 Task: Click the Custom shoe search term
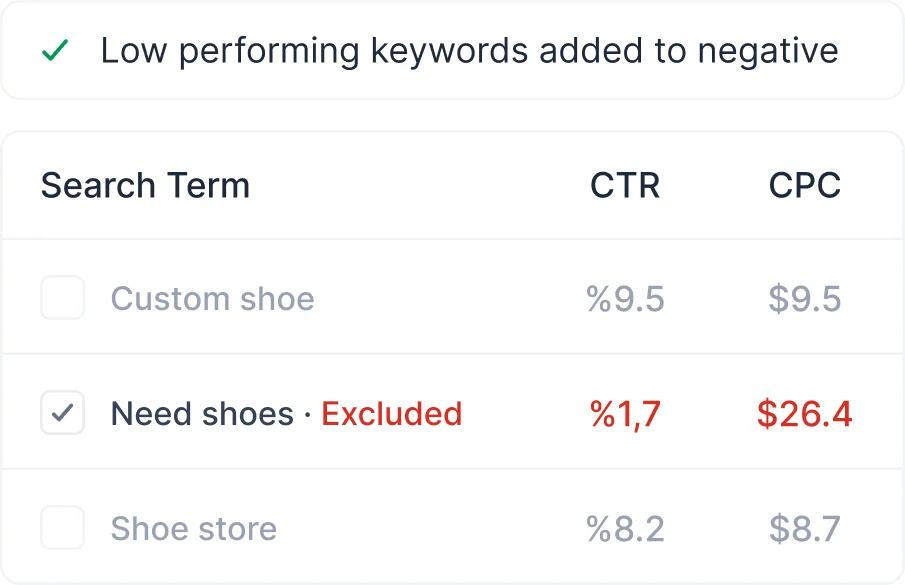point(212,299)
